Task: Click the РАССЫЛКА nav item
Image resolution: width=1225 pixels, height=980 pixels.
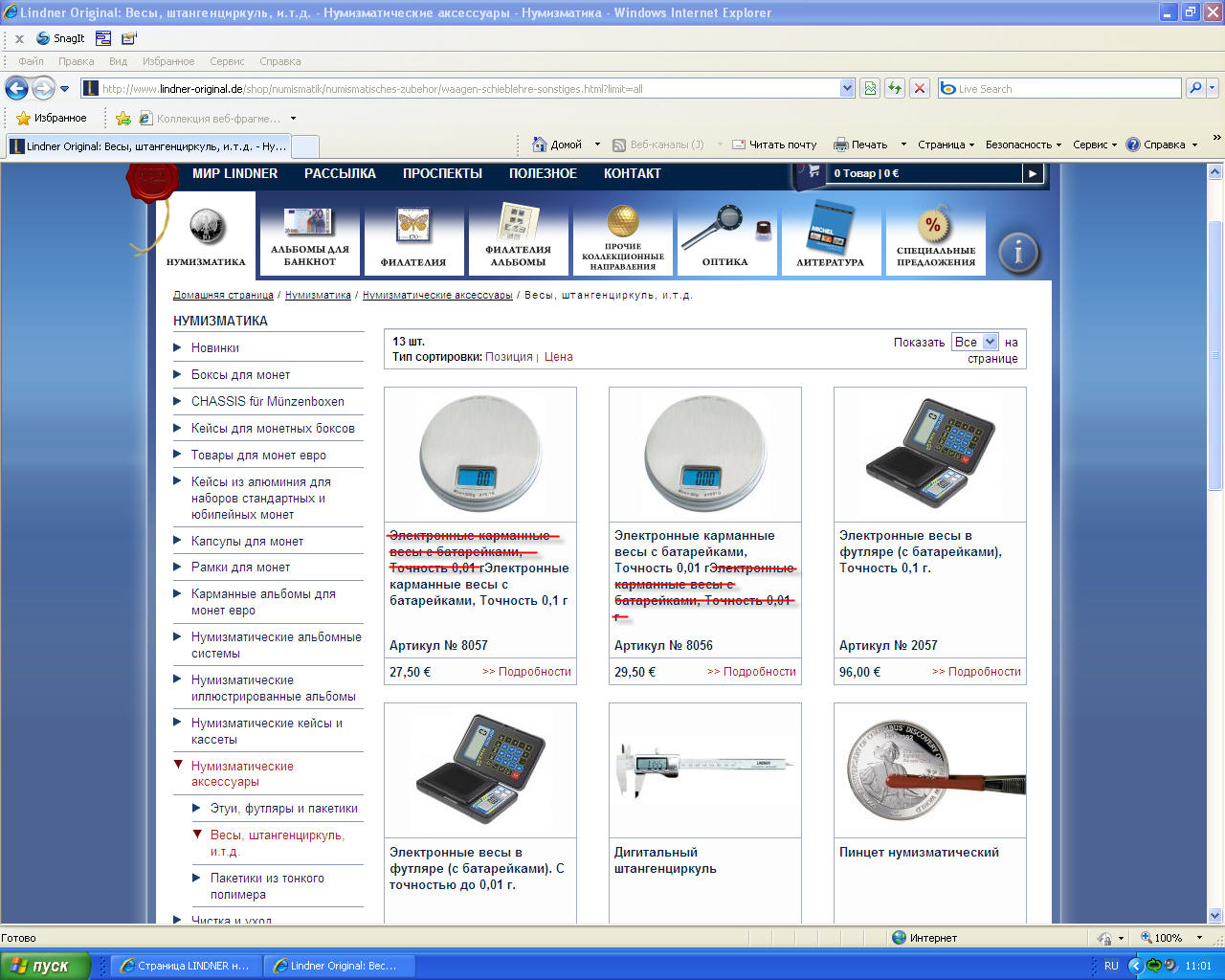Action: 340,173
